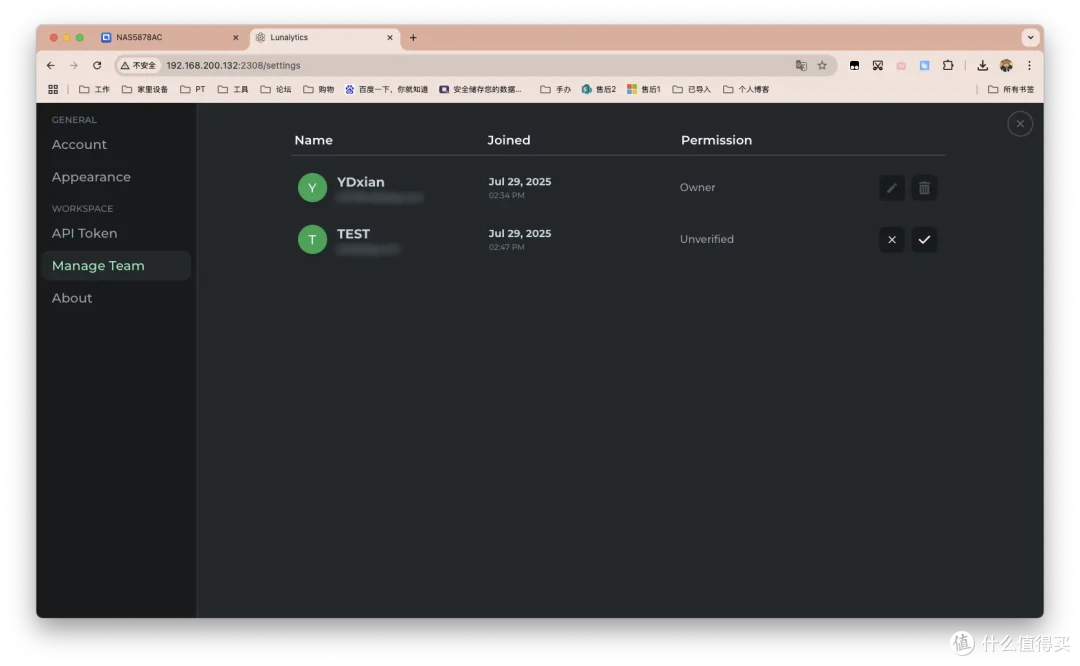Click the crossed-box extension icon in toolbar

pos(878,65)
